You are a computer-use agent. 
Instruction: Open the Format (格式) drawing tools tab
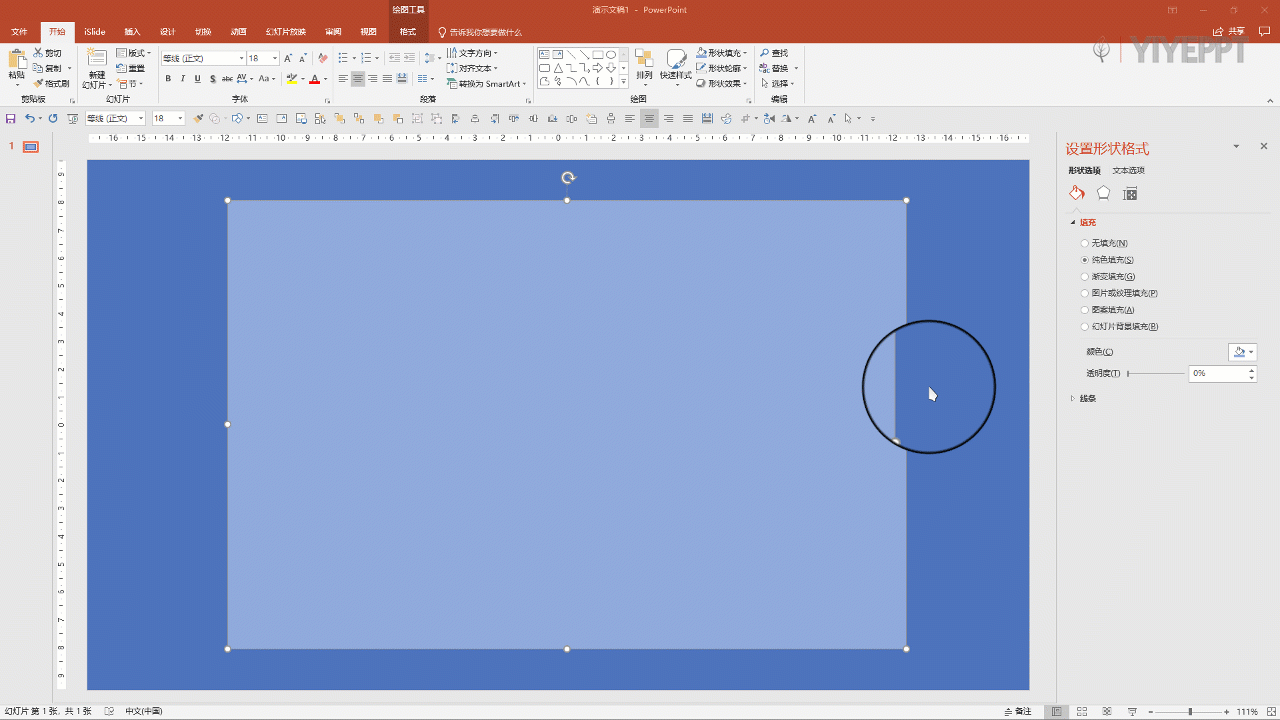point(408,32)
